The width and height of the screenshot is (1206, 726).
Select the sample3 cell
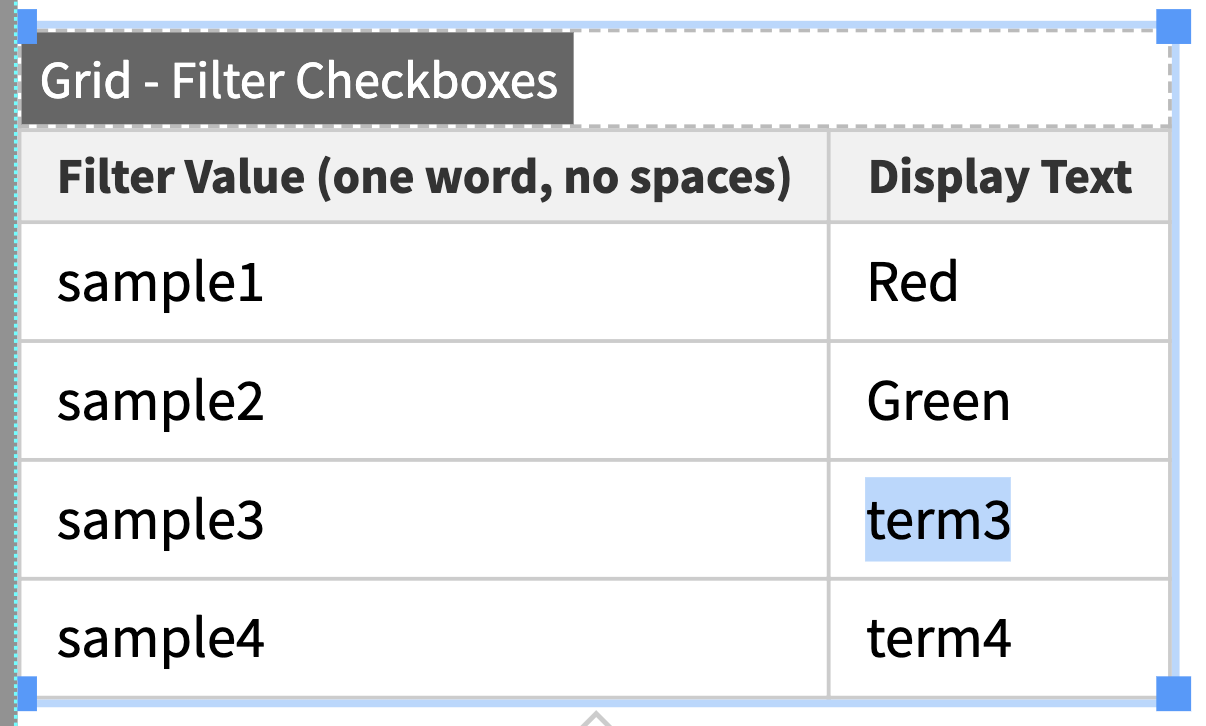click(x=425, y=520)
